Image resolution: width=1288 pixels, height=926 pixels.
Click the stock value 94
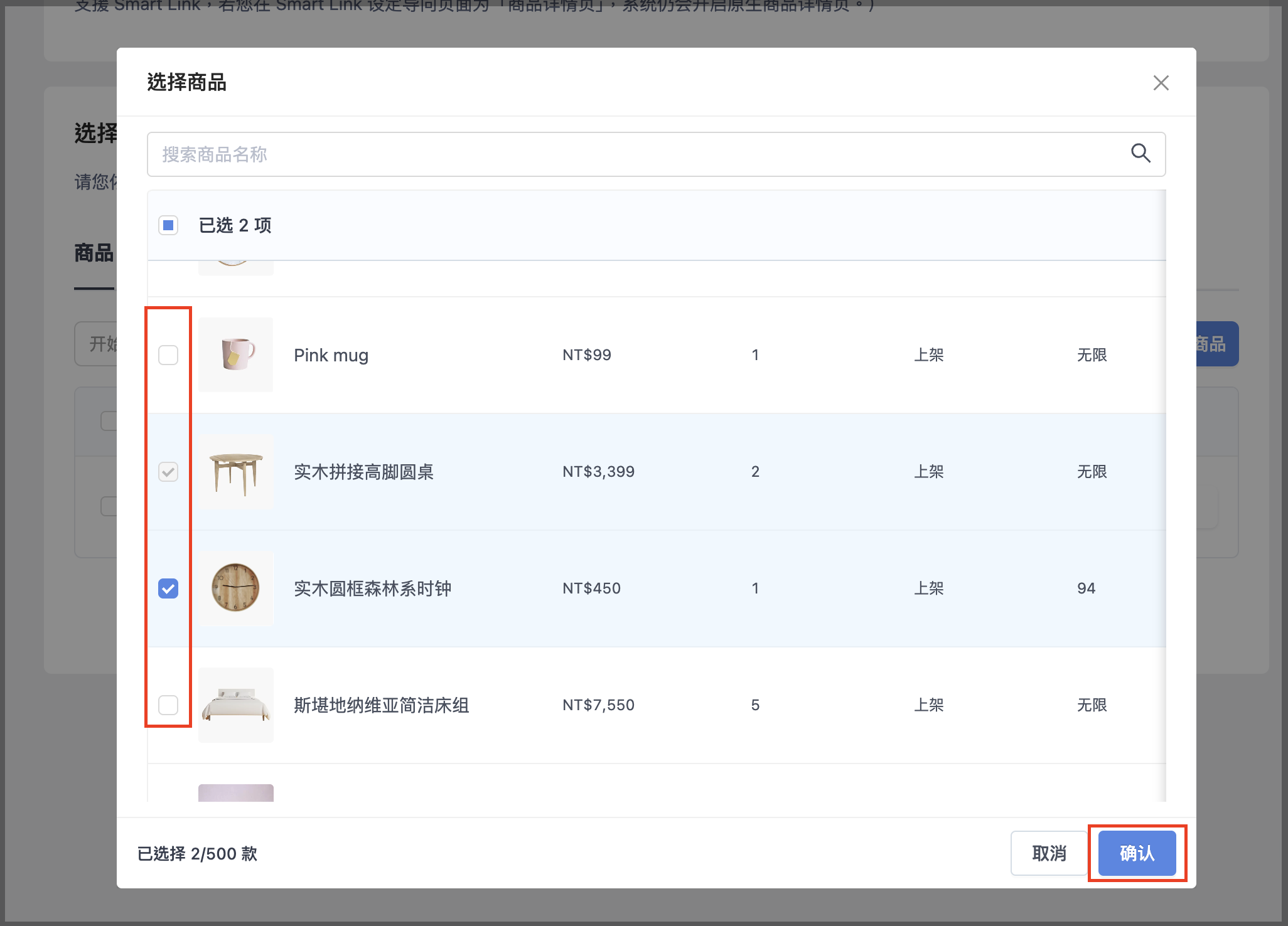pos(1087,588)
